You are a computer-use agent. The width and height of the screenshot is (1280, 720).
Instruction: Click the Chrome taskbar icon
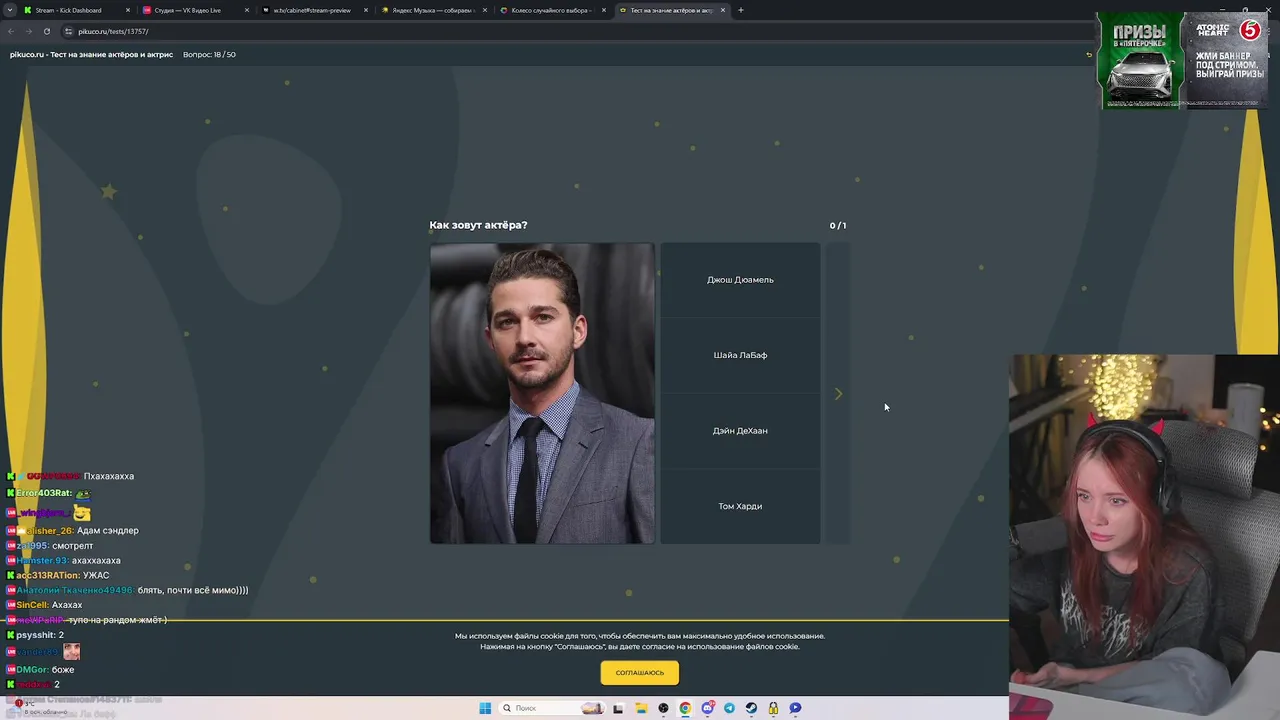click(x=685, y=708)
